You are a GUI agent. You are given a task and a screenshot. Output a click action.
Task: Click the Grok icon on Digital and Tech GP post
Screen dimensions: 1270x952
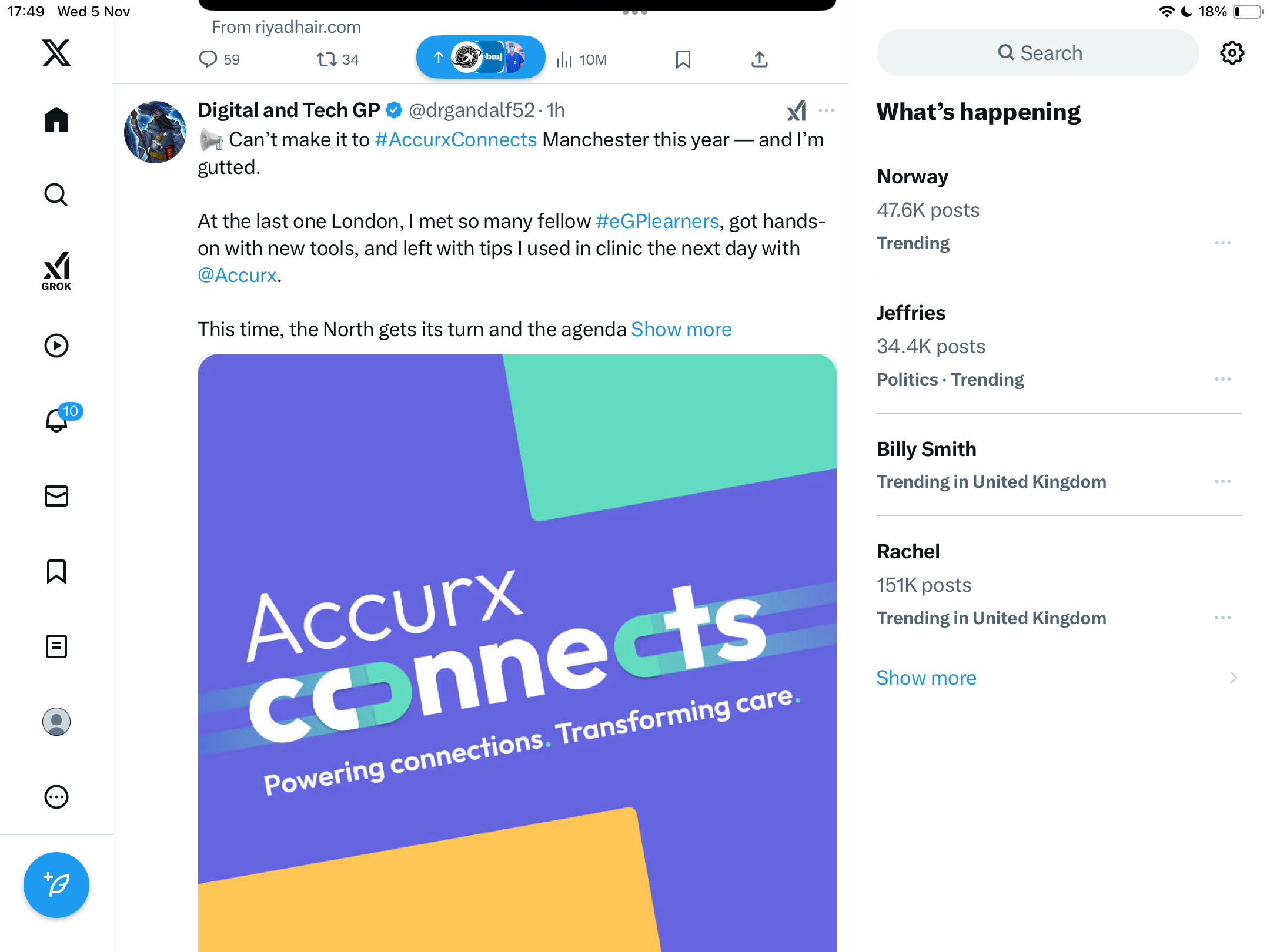coord(796,110)
